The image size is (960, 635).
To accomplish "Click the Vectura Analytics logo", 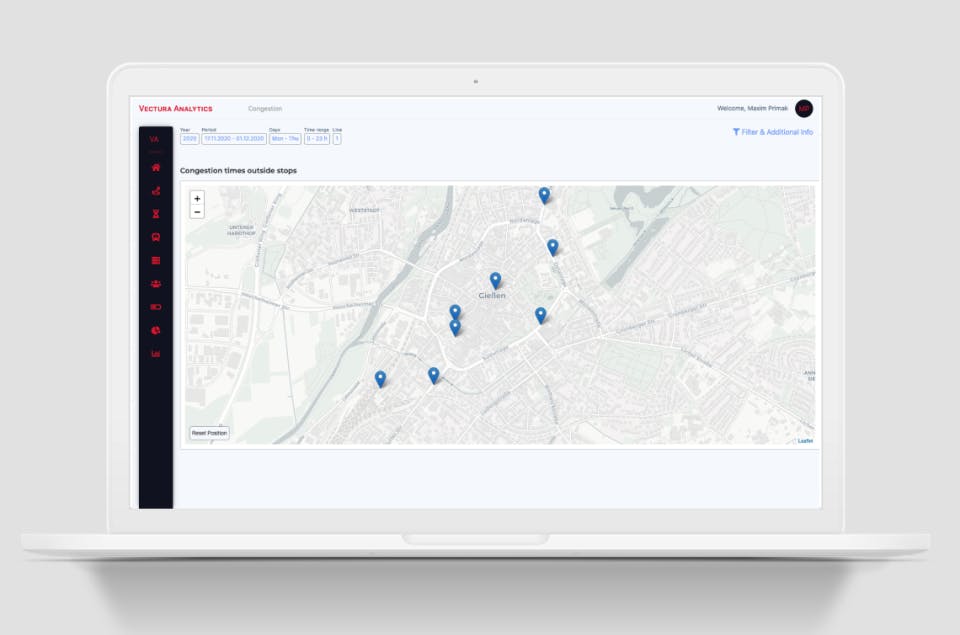I will click(176, 108).
